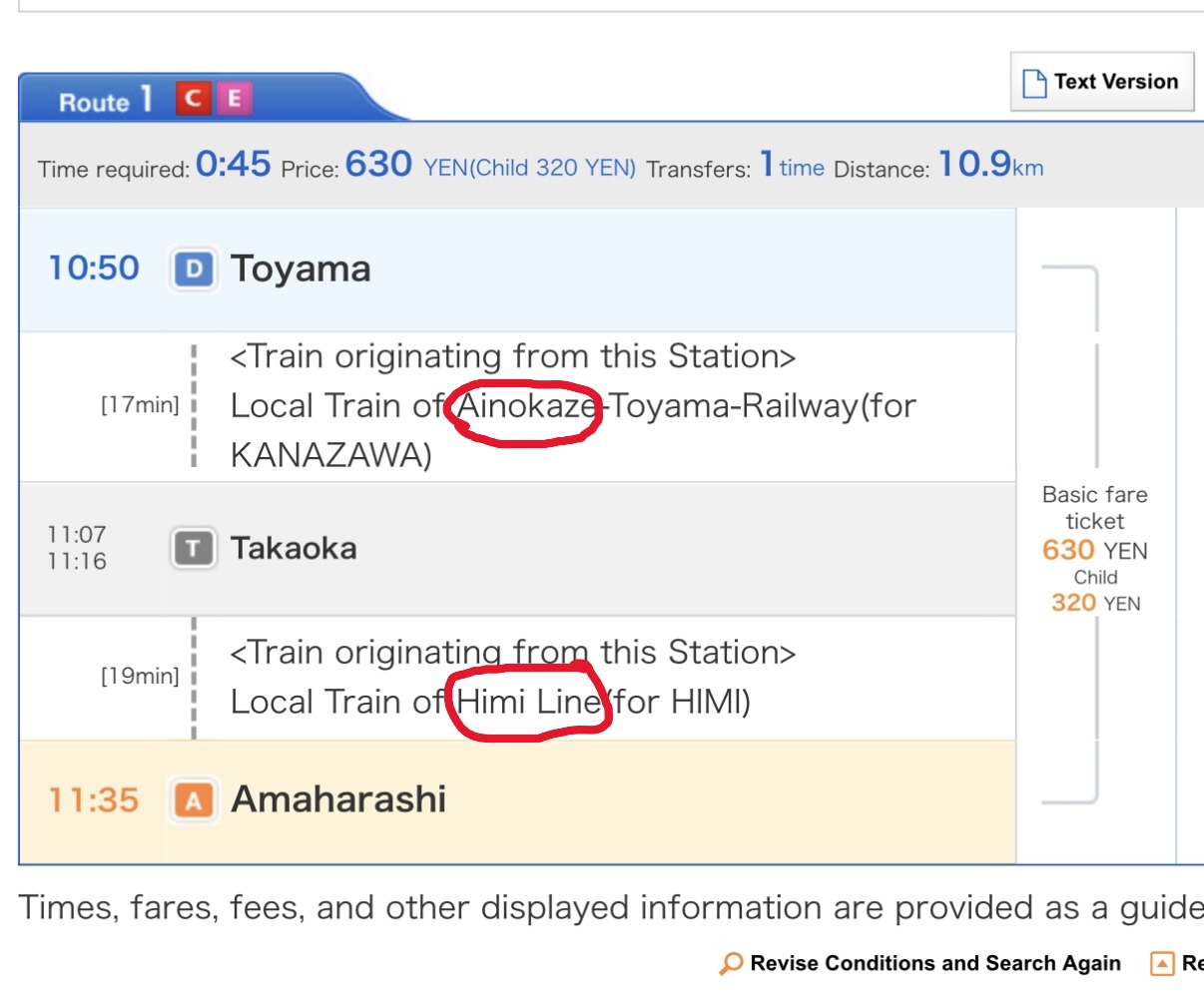Click the 11:35 arrival time
The width and height of the screenshot is (1204, 1007).
pyautogui.click(x=94, y=800)
